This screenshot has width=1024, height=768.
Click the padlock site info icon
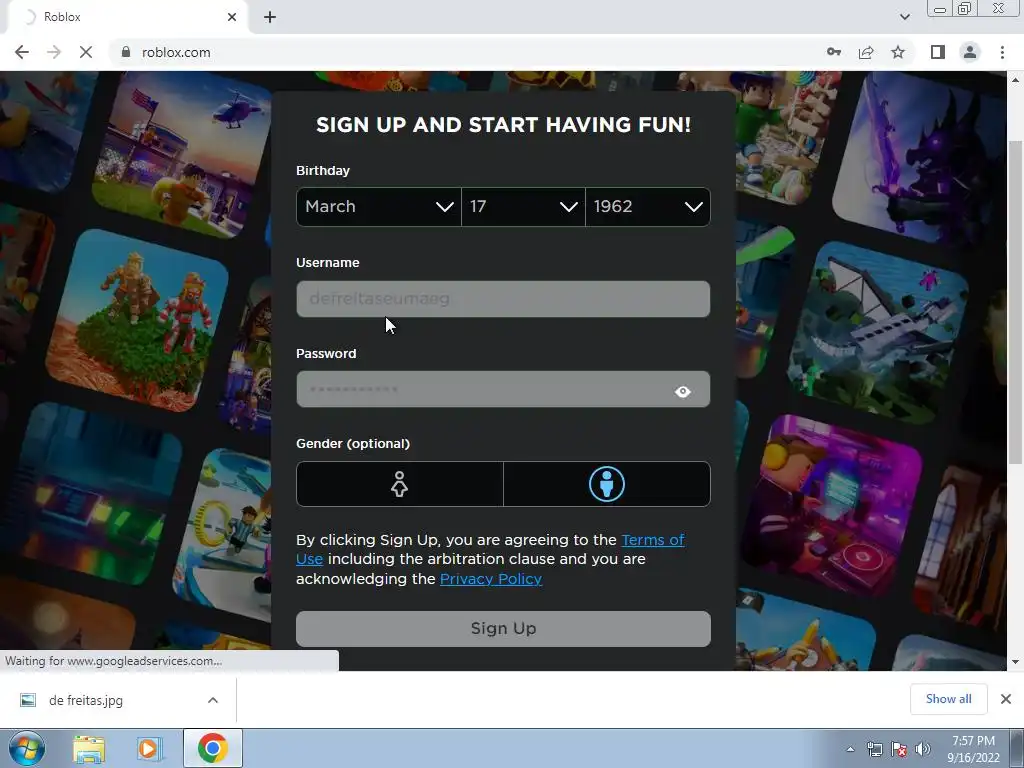pos(126,52)
